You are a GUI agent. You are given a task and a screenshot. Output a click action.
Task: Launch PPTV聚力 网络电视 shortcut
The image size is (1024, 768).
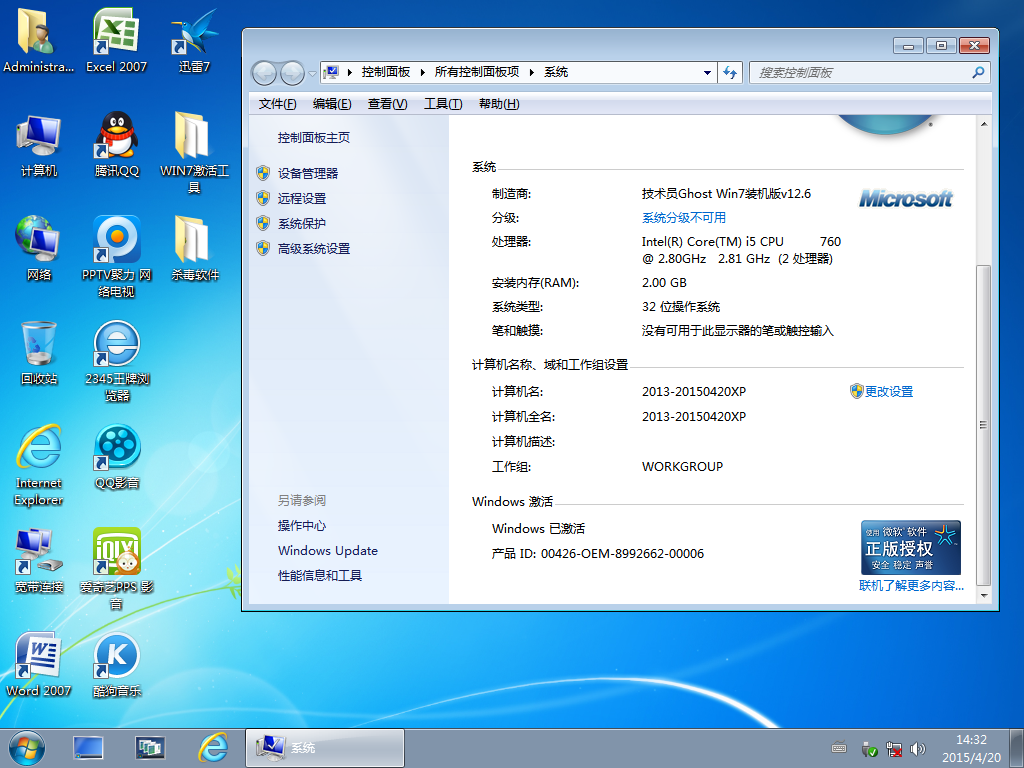coord(116,257)
